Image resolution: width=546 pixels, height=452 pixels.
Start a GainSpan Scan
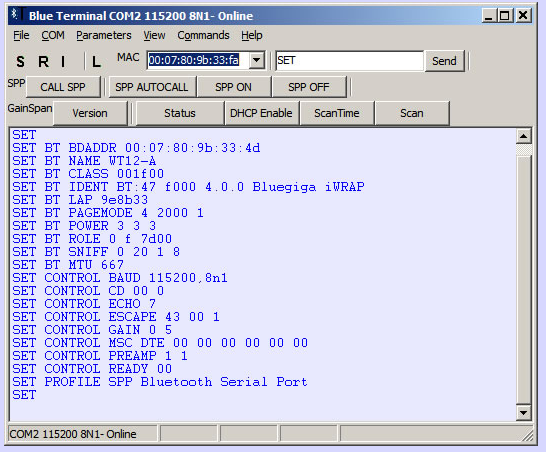tap(412, 113)
